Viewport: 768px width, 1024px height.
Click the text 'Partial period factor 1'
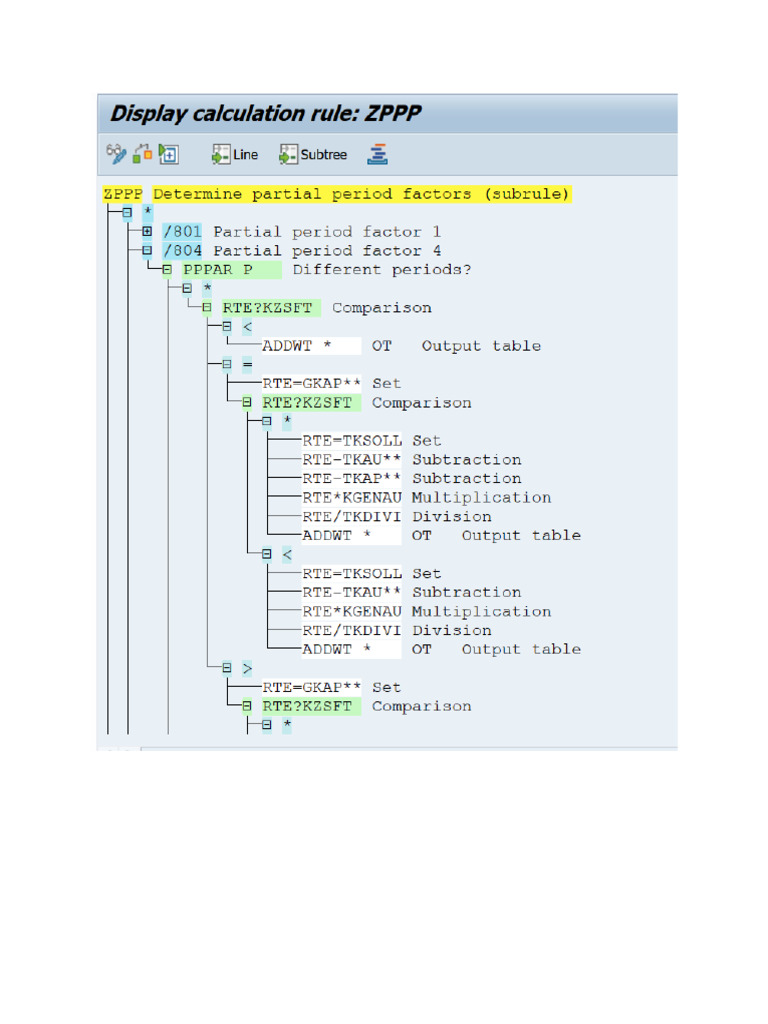(x=327, y=231)
